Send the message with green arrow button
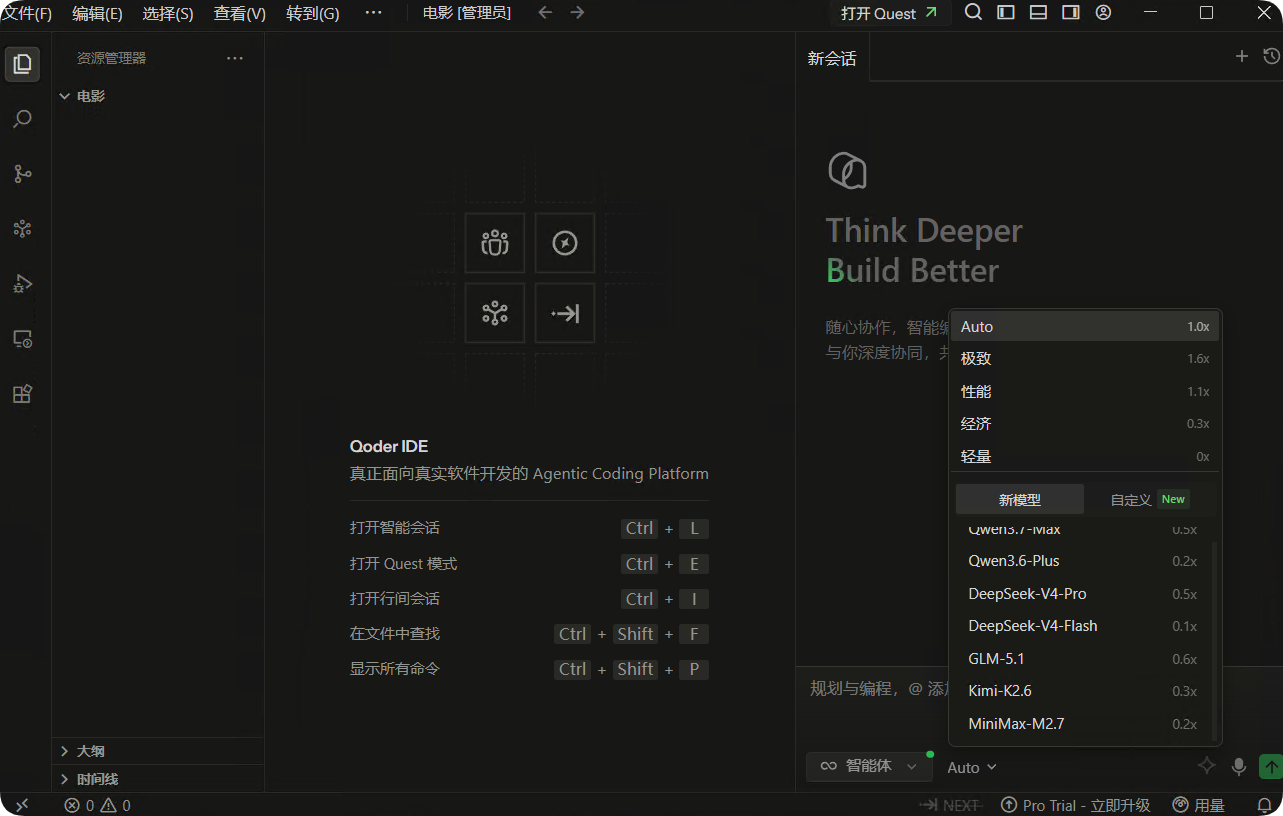1283x816 pixels. click(1271, 766)
